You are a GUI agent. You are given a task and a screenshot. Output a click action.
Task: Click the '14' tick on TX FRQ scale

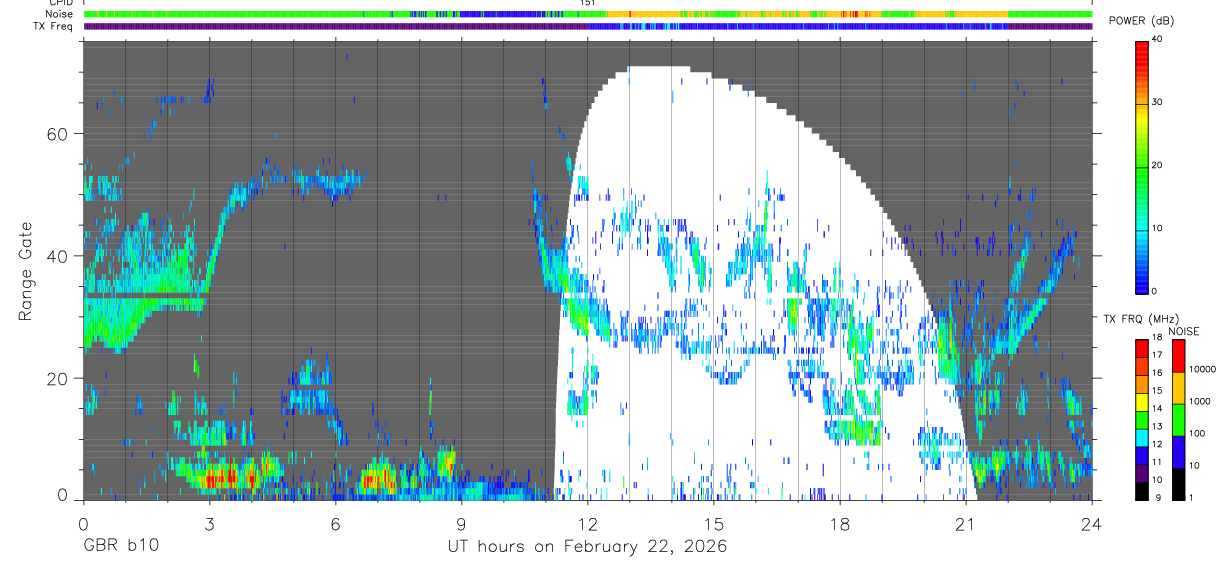[x=1157, y=408]
